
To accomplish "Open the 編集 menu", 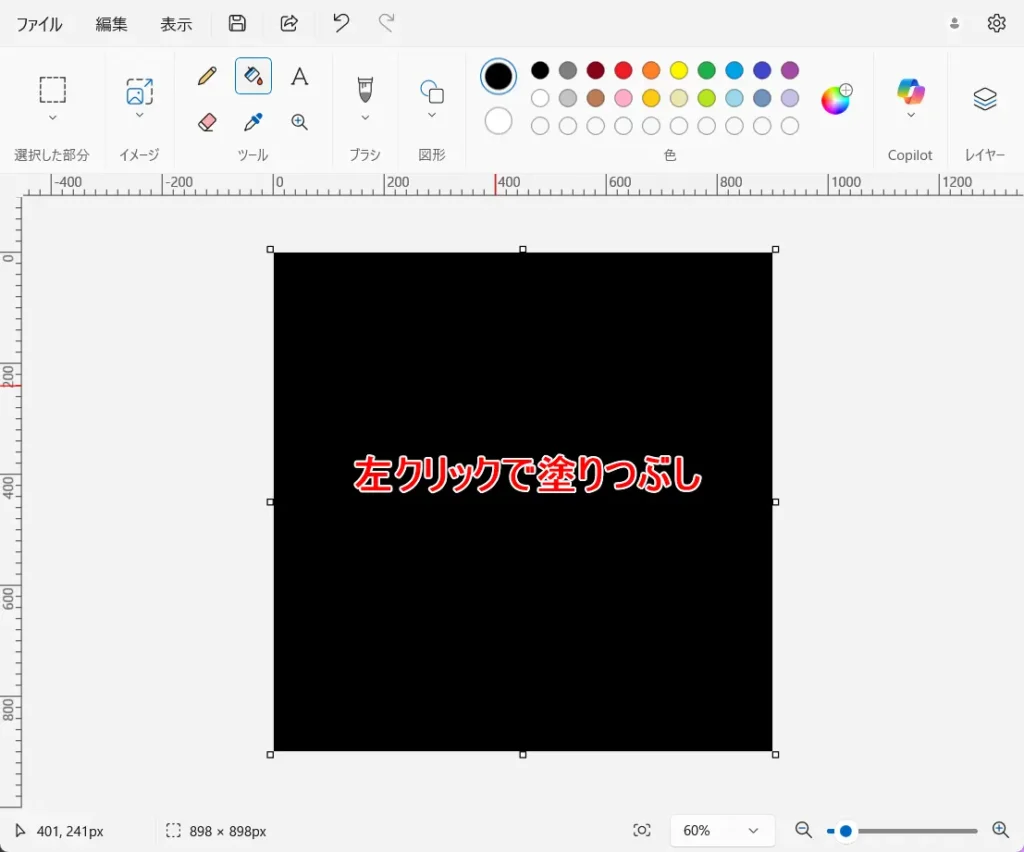I will (111, 24).
